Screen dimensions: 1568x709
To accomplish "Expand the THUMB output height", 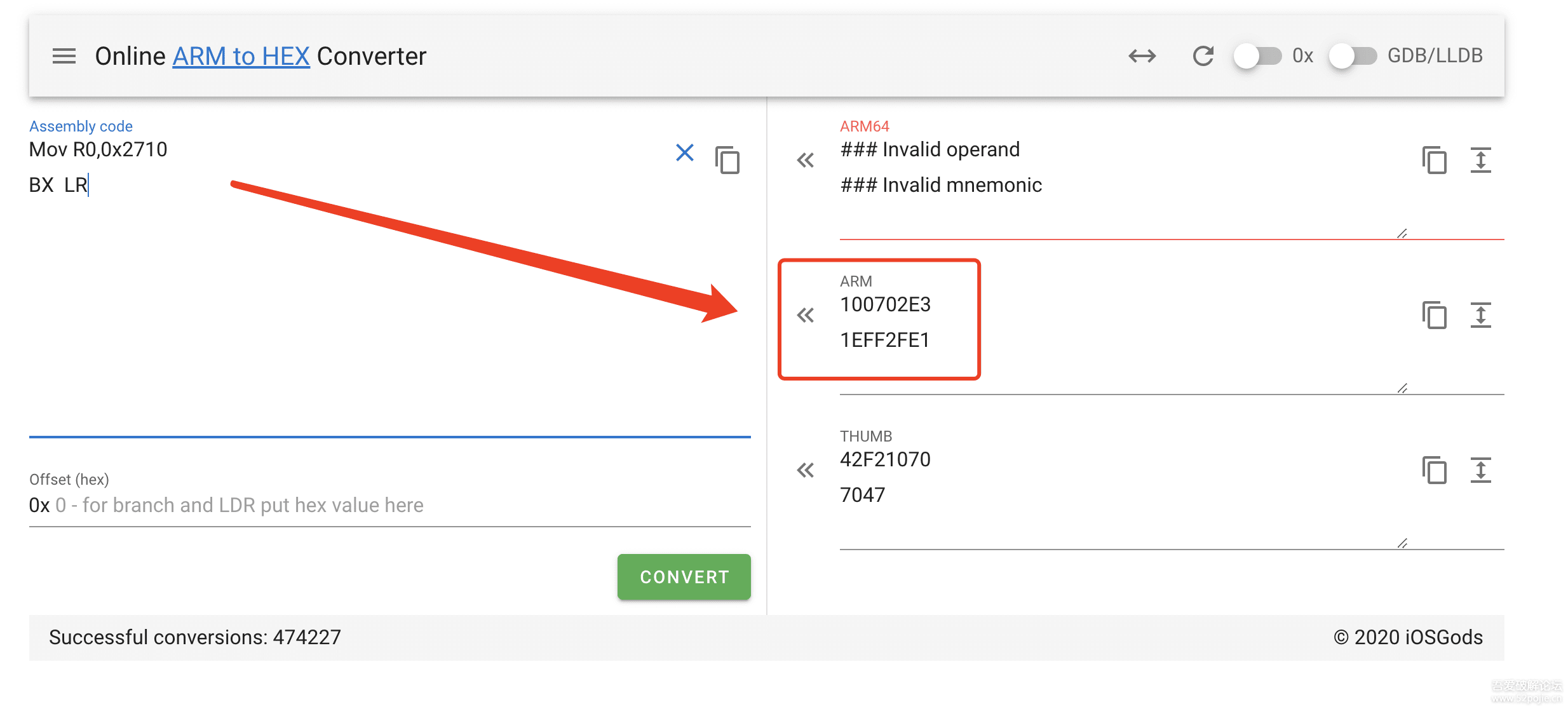I will coord(1480,470).
